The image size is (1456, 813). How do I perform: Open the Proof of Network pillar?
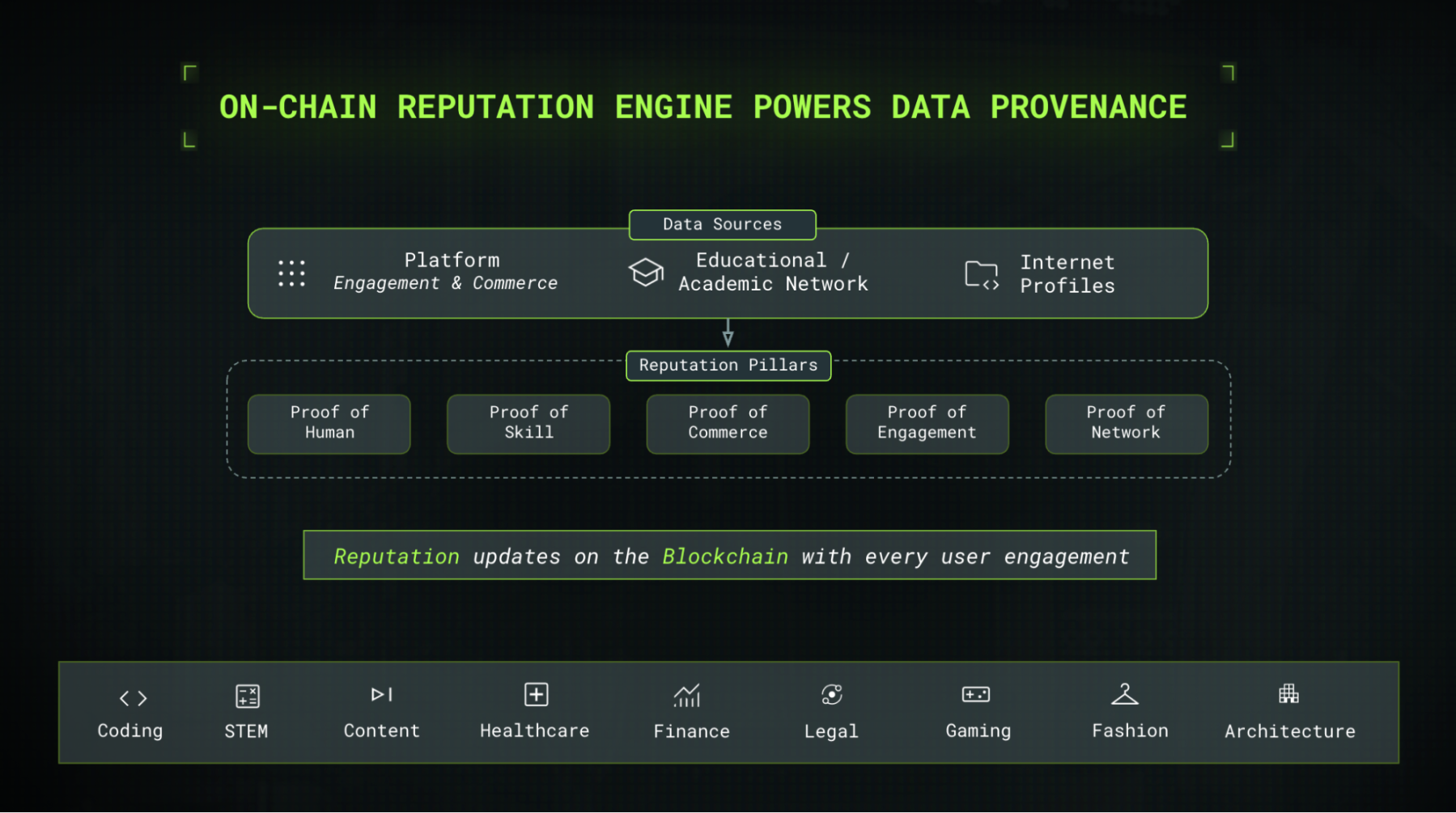pos(1127,423)
